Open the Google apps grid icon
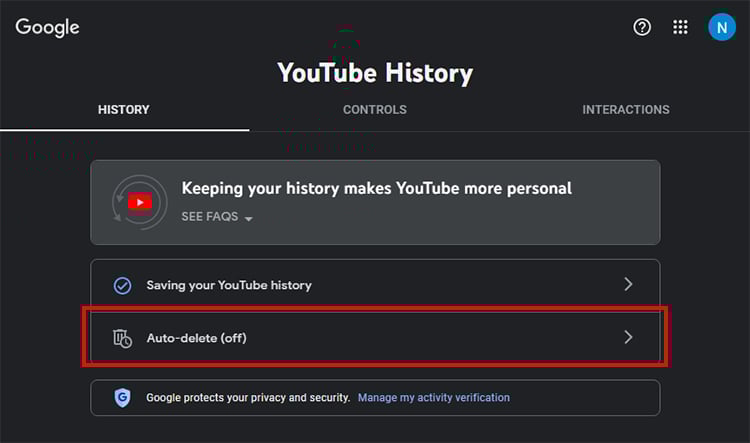 click(681, 27)
